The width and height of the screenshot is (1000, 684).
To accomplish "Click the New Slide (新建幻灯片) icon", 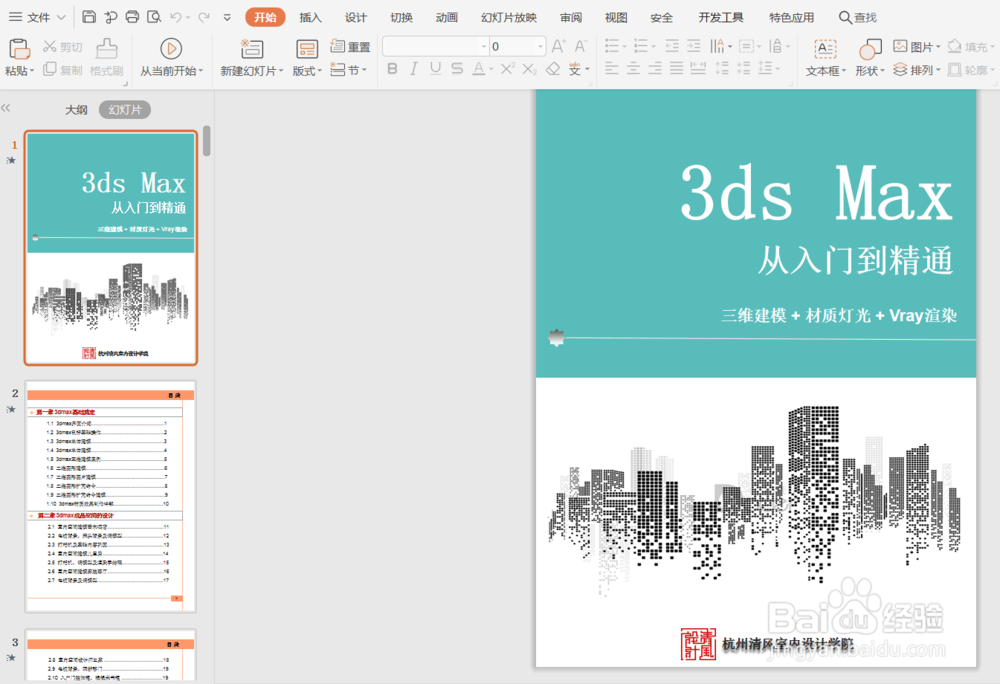I will (x=251, y=48).
